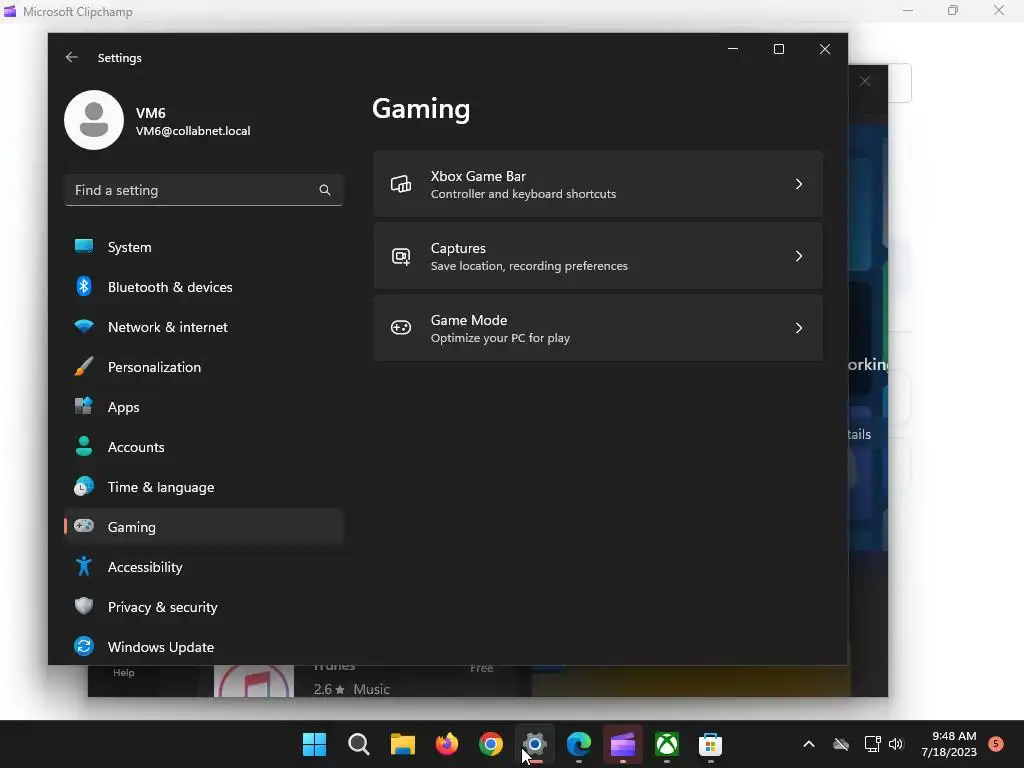Click the volume speaker icon in tray

point(896,744)
